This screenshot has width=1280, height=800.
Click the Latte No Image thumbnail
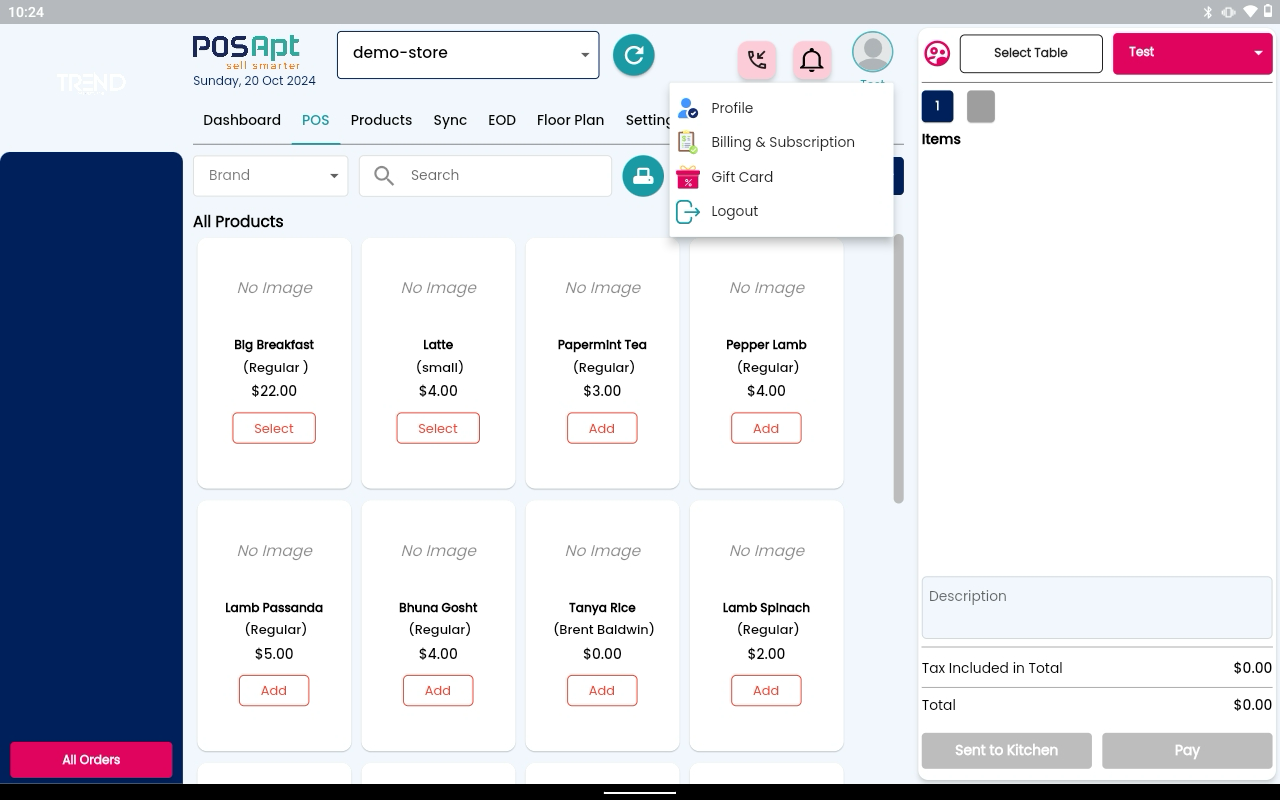(438, 288)
